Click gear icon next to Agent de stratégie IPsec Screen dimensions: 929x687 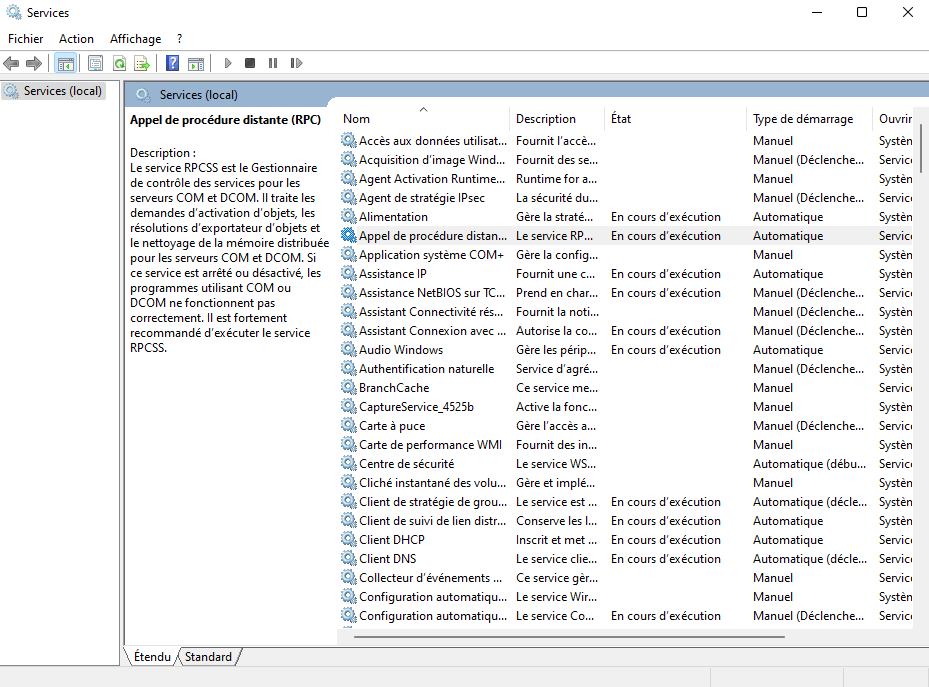349,197
